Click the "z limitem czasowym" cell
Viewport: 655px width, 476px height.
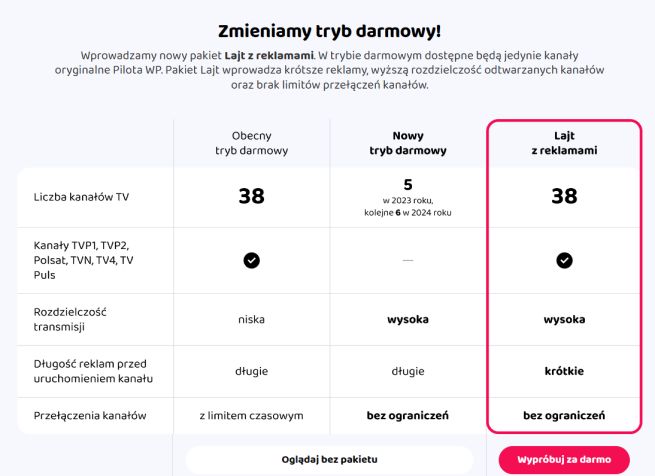coord(251,415)
